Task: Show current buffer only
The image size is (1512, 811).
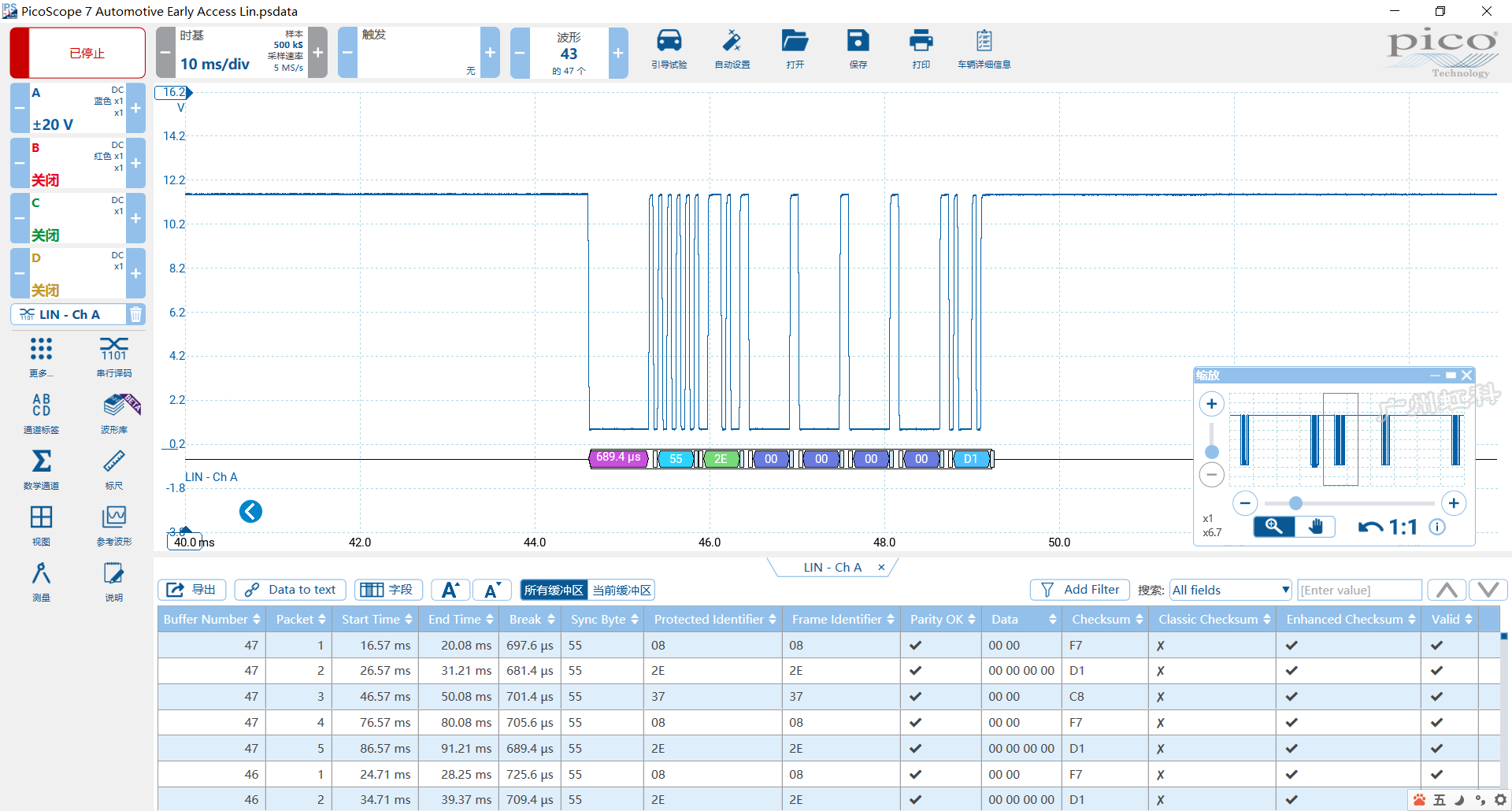Action: [x=621, y=590]
